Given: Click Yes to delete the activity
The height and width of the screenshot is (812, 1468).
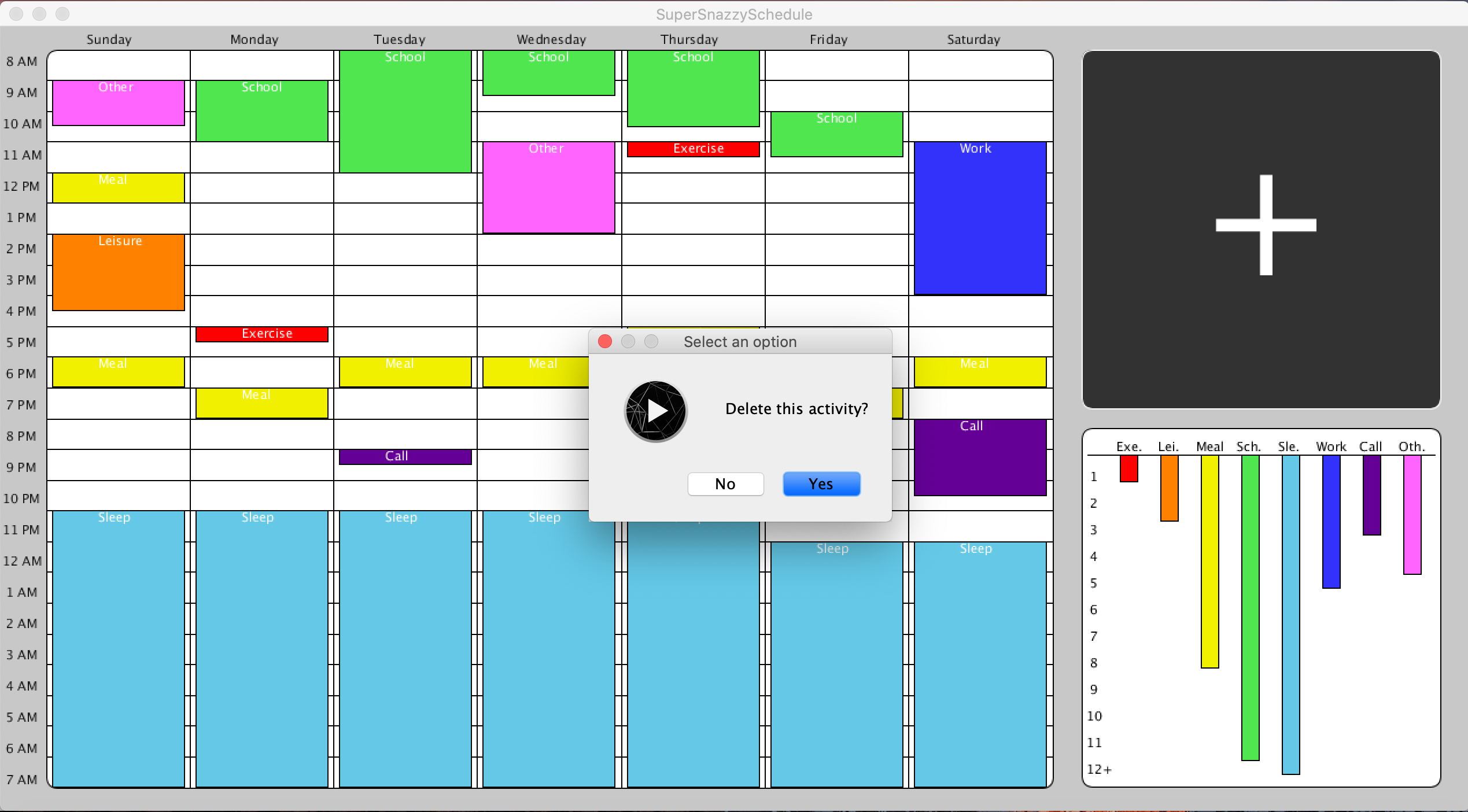Looking at the screenshot, I should tap(821, 484).
